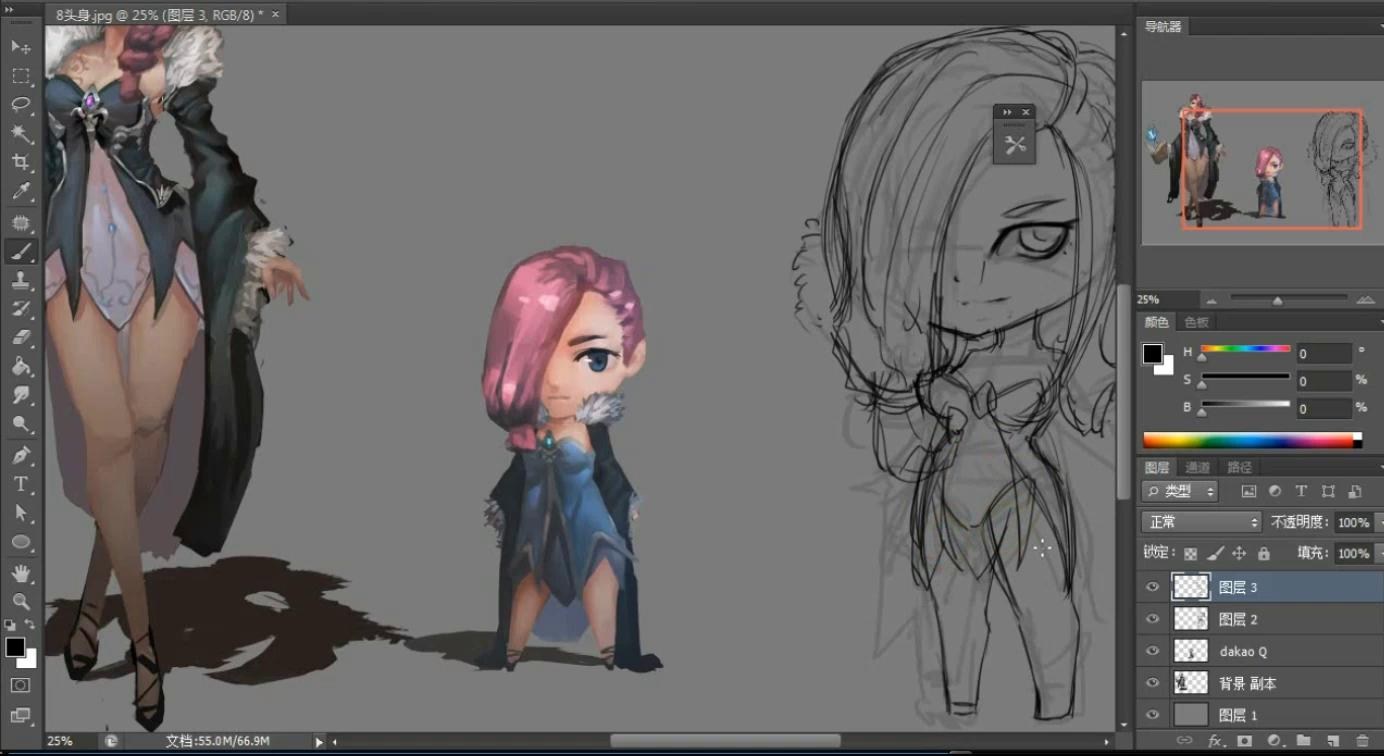Click the foreground color swatch in toolbar
This screenshot has width=1384, height=756.
point(15,648)
